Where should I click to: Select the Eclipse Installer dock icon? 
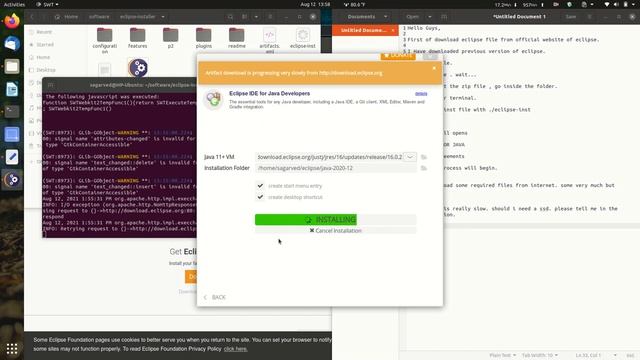12,180
